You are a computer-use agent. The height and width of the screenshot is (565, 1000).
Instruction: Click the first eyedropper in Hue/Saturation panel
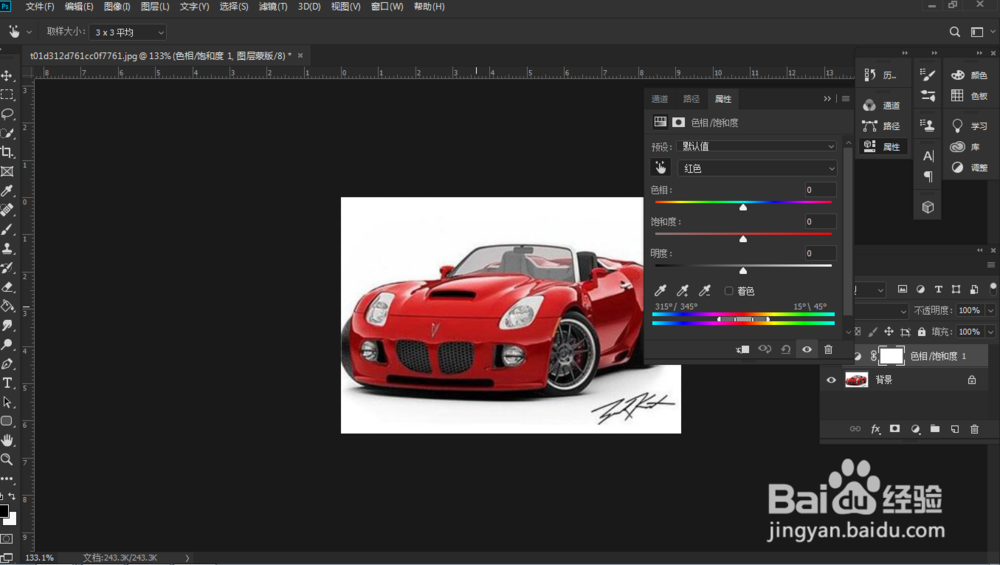[660, 291]
